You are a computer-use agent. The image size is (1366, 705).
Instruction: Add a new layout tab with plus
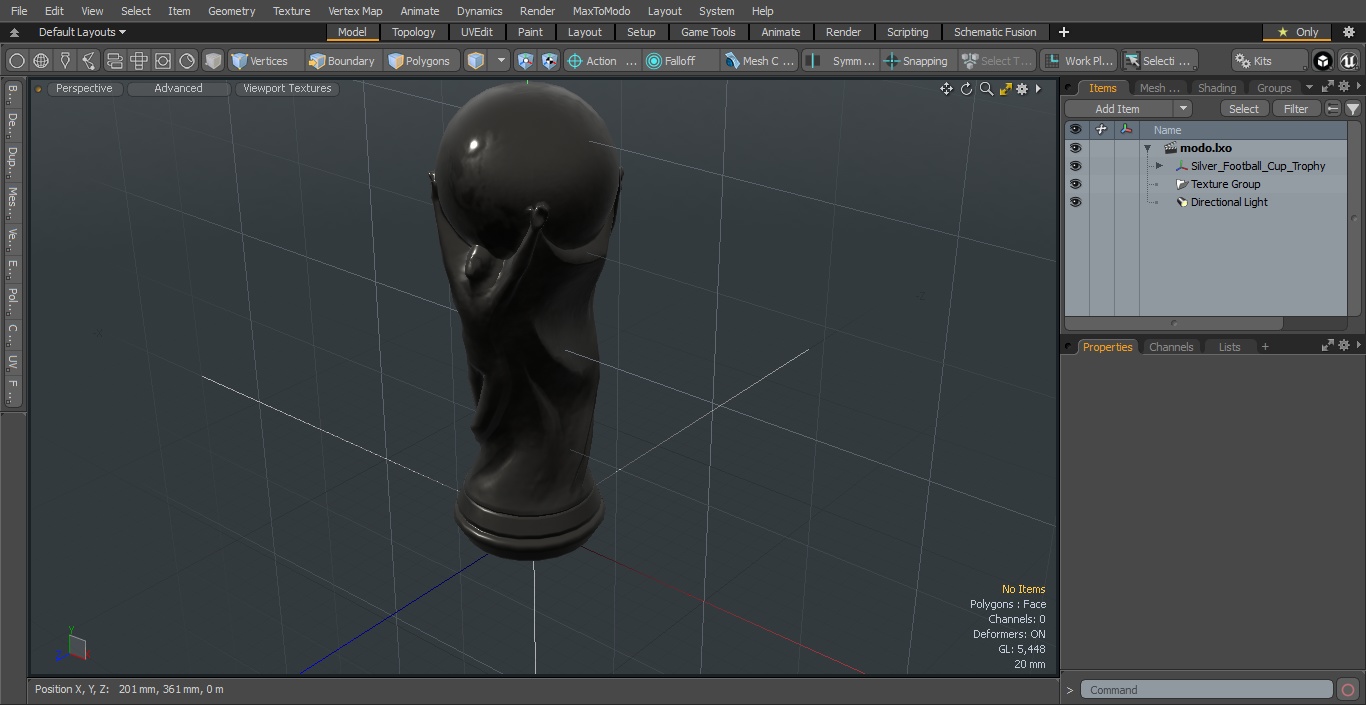1063,32
